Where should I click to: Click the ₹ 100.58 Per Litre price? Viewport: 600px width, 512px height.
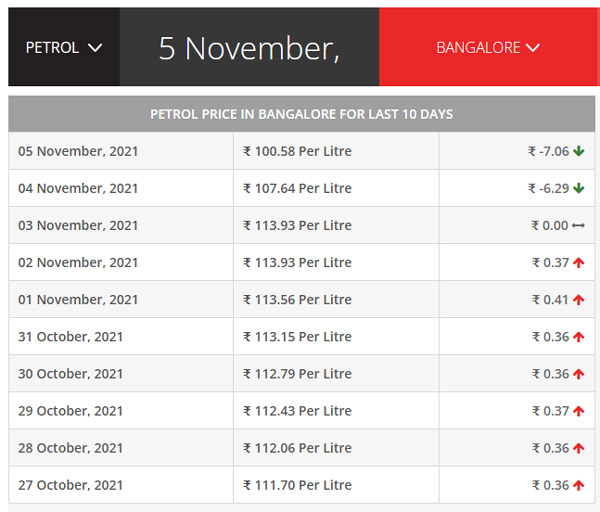click(297, 151)
